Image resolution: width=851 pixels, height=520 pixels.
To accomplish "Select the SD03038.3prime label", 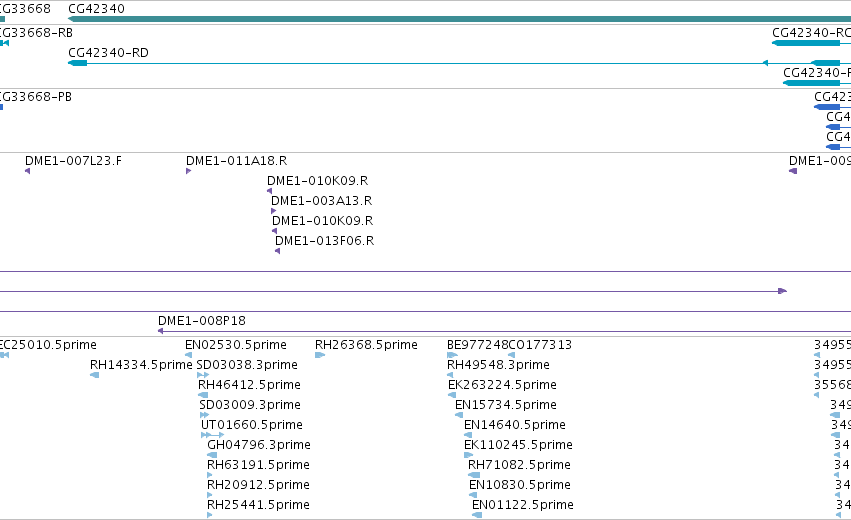I will (x=246, y=365).
